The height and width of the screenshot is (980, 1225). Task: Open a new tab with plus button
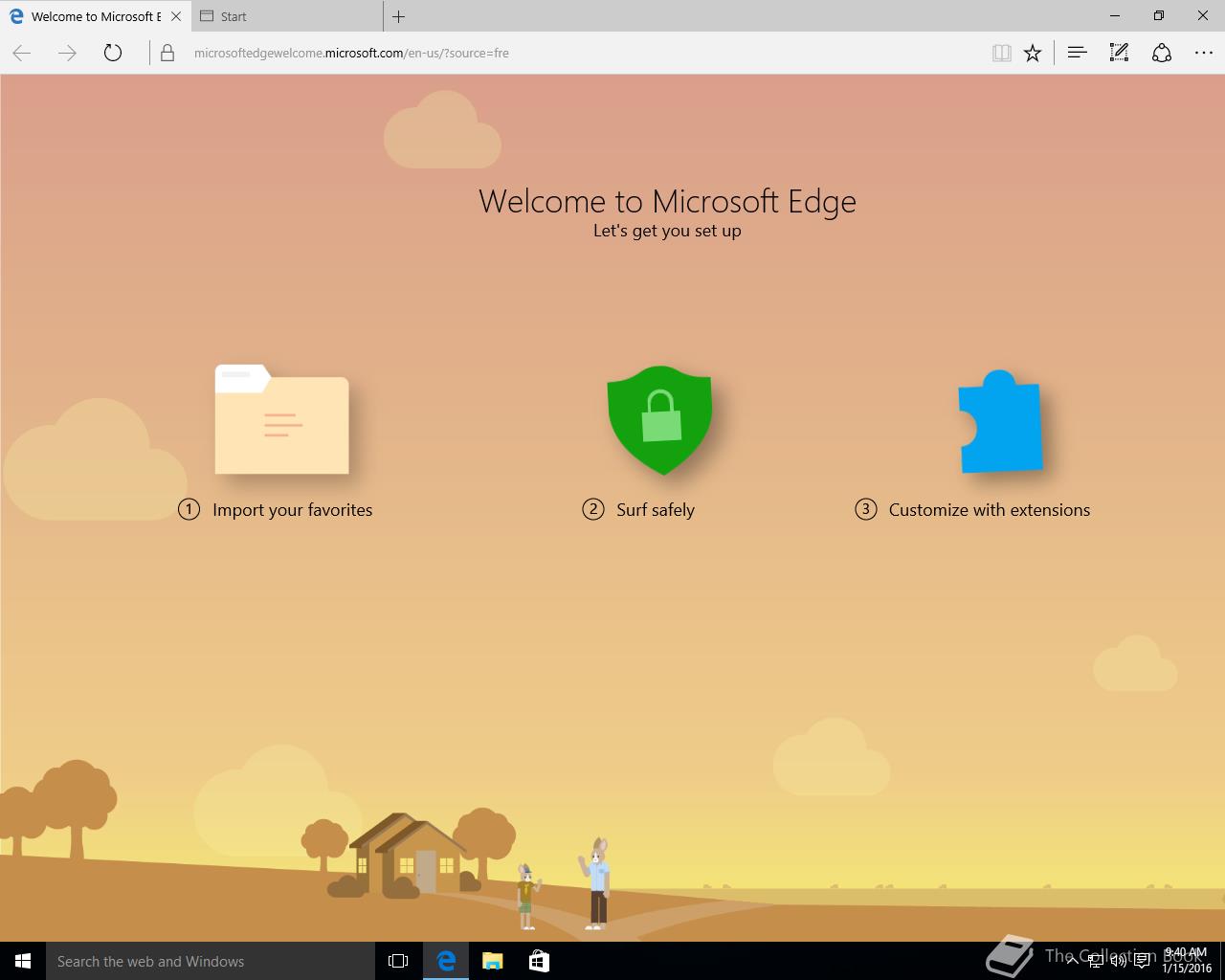click(399, 16)
